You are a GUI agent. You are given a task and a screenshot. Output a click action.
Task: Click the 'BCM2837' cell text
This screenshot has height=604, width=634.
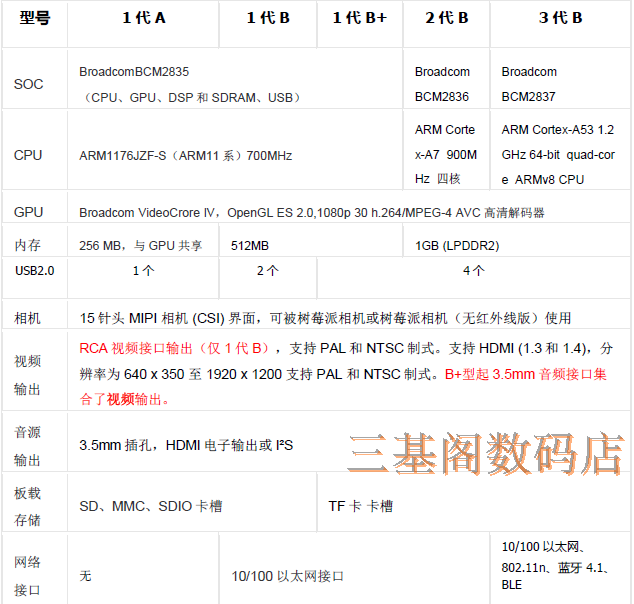[x=528, y=97]
